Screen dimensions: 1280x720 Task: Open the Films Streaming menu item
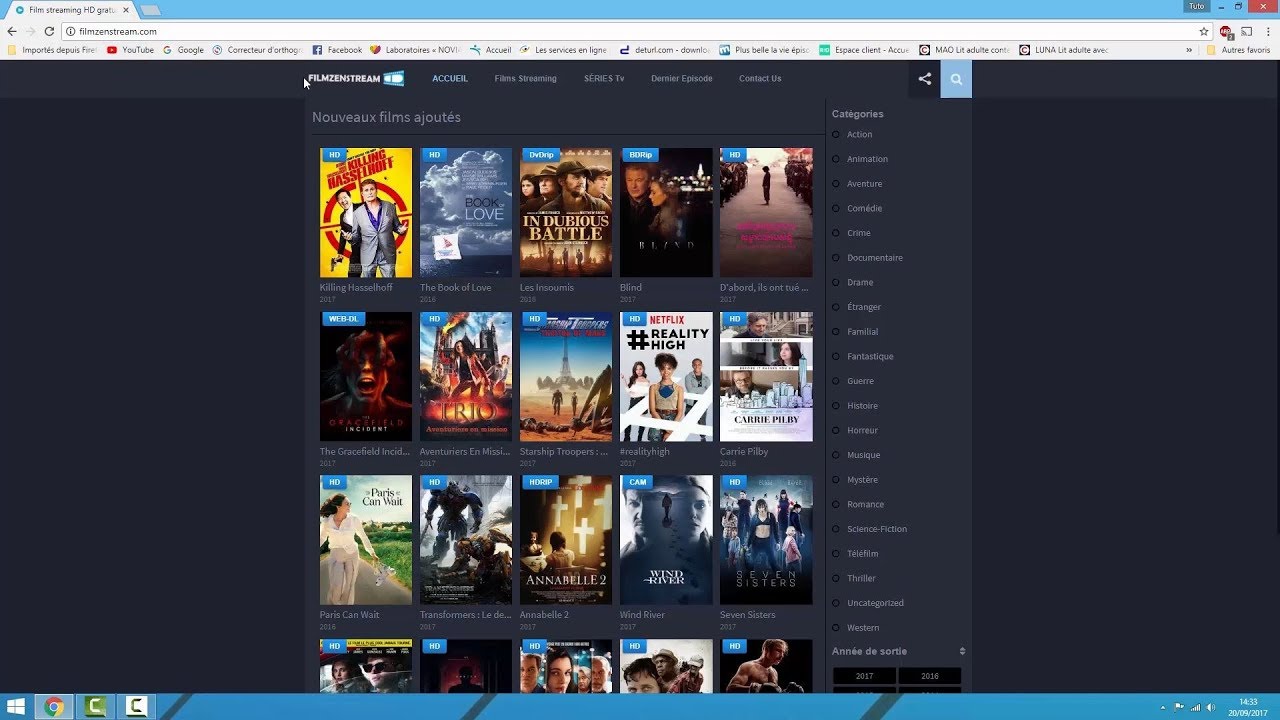pyautogui.click(x=525, y=78)
